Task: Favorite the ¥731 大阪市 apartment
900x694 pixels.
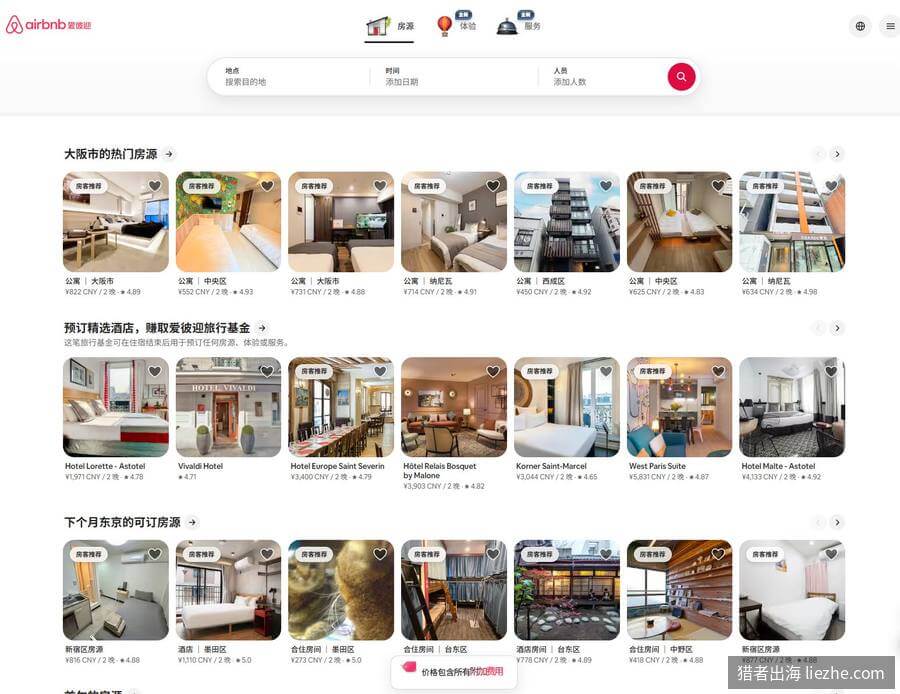Action: coord(380,185)
